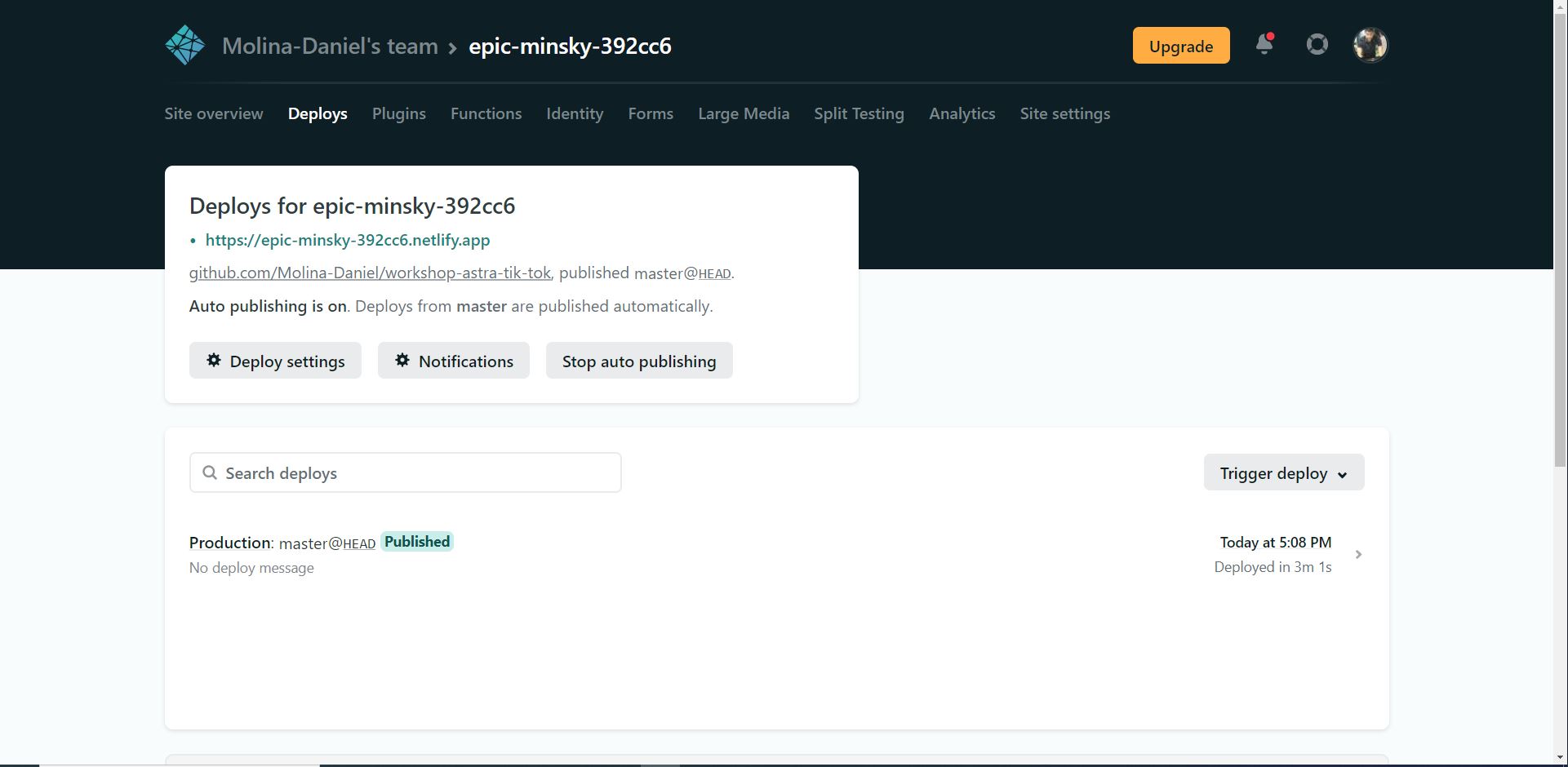Expand the Production deploy details
1568x767 pixels.
point(1358,554)
